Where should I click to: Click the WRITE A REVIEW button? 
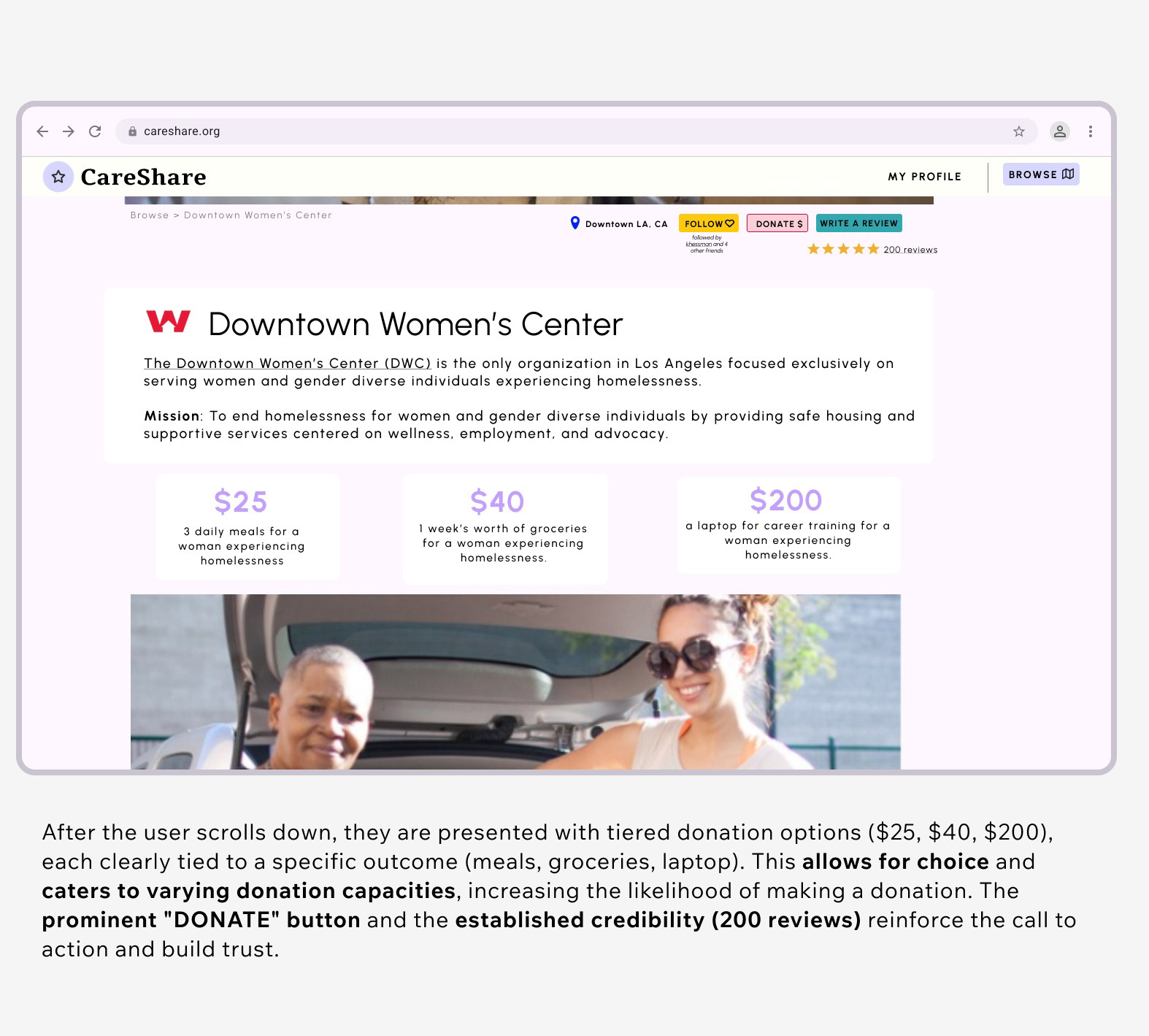click(858, 223)
